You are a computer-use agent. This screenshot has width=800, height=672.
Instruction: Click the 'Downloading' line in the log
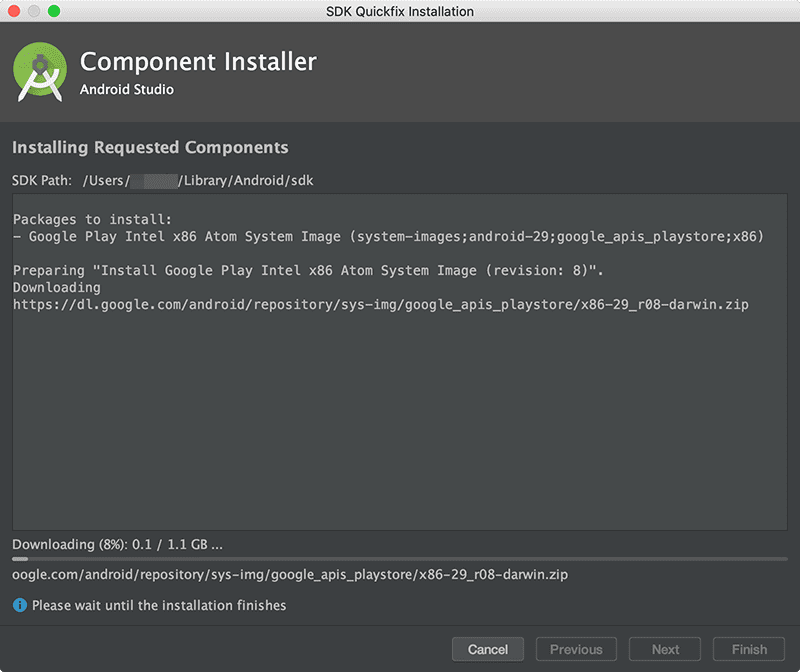[57, 287]
